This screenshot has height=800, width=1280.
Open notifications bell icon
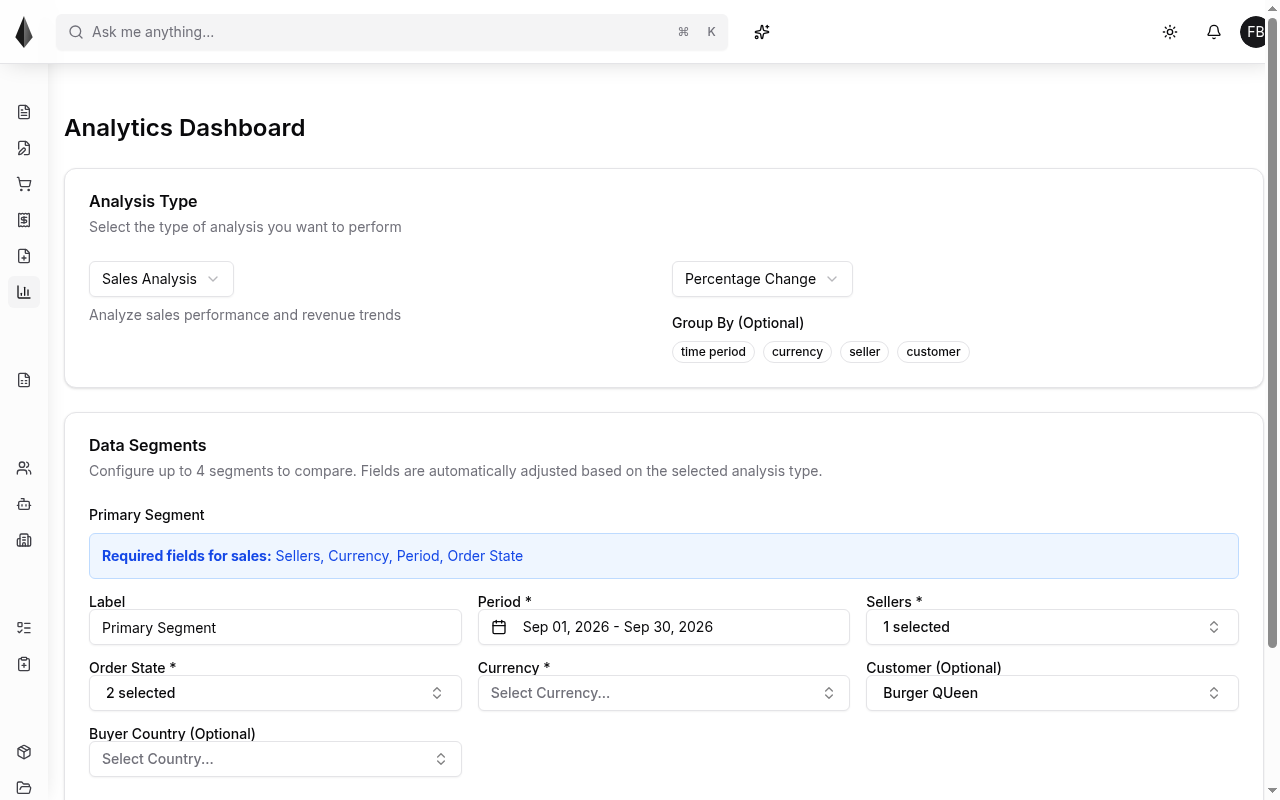coord(1214,32)
